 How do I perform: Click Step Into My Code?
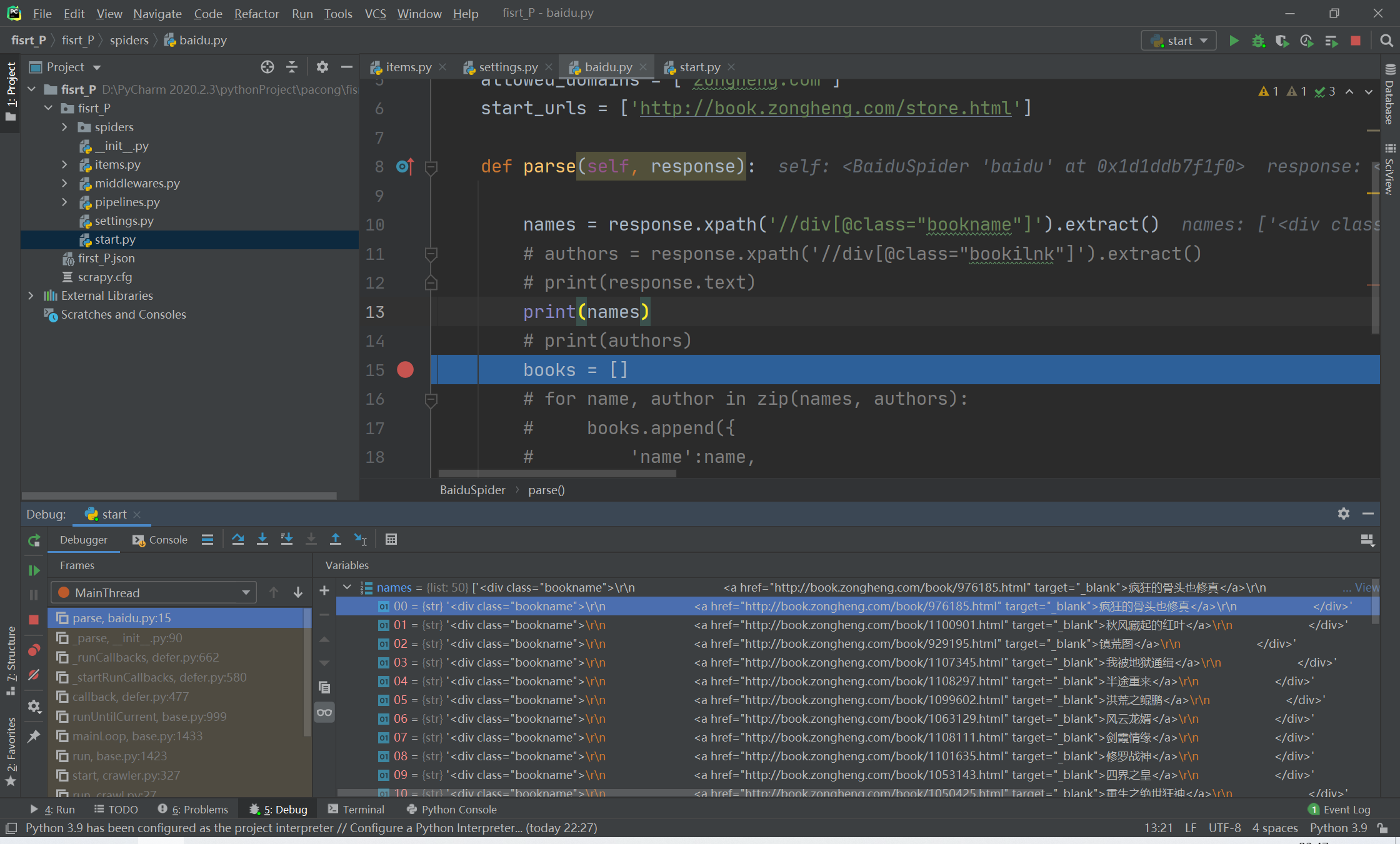[x=286, y=539]
